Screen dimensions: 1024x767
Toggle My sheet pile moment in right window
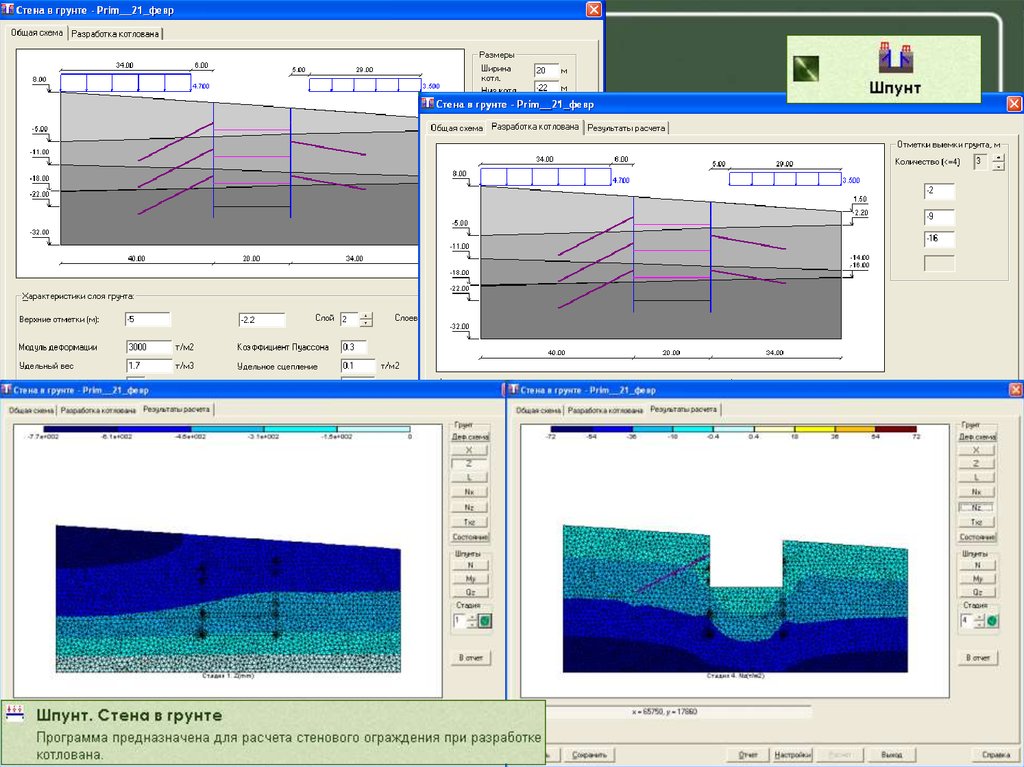tap(976, 579)
